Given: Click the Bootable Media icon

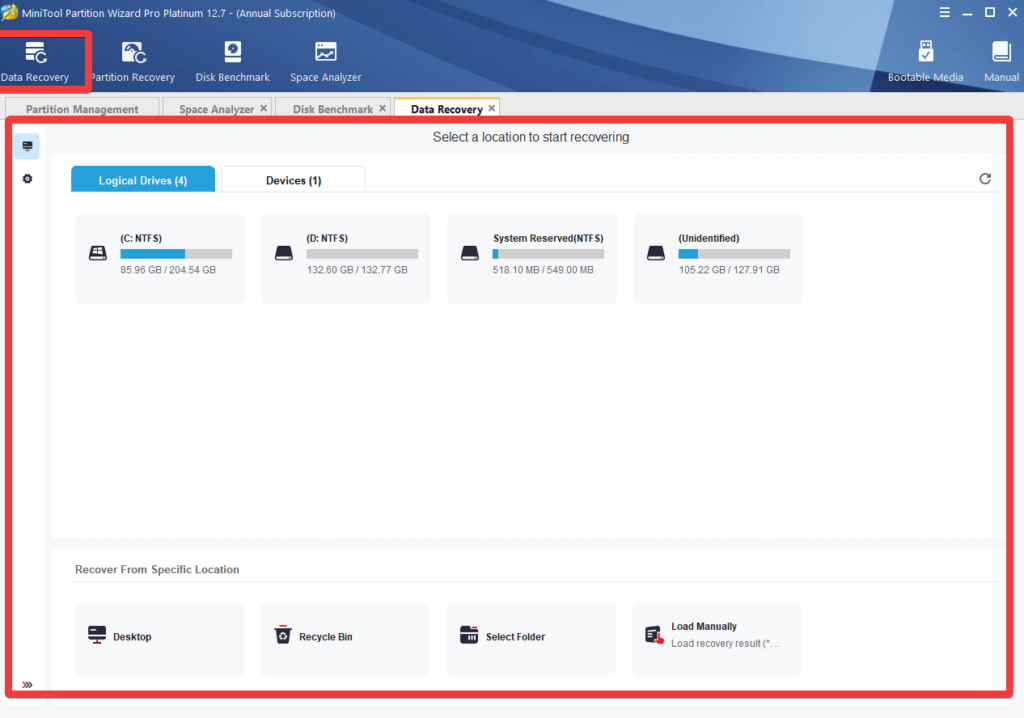Looking at the screenshot, I should coord(925,62).
